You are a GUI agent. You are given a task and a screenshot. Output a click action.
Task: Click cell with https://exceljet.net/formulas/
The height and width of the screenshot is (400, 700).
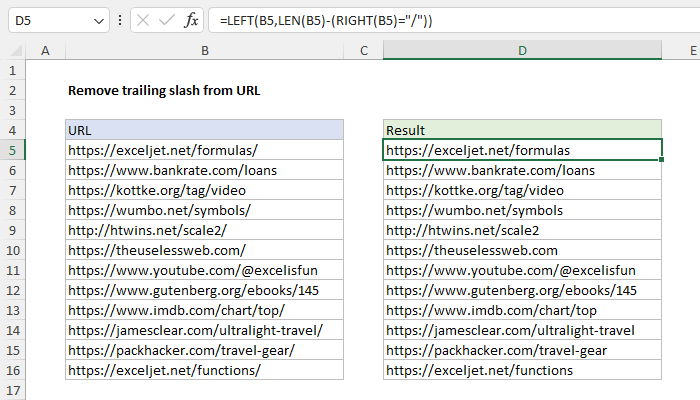[204, 150]
